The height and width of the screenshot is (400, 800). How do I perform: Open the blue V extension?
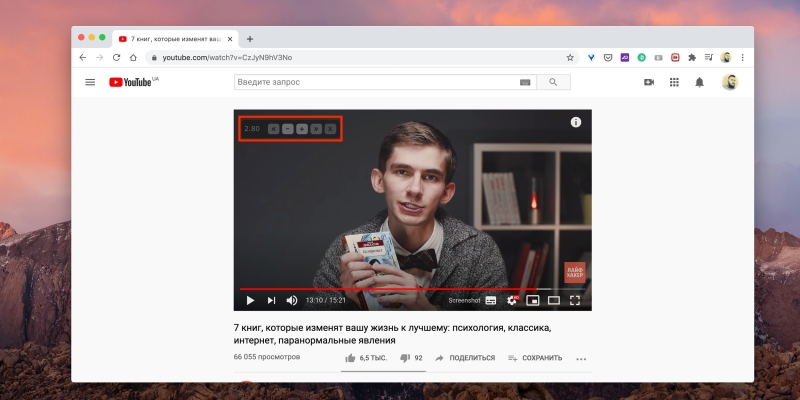click(591, 58)
